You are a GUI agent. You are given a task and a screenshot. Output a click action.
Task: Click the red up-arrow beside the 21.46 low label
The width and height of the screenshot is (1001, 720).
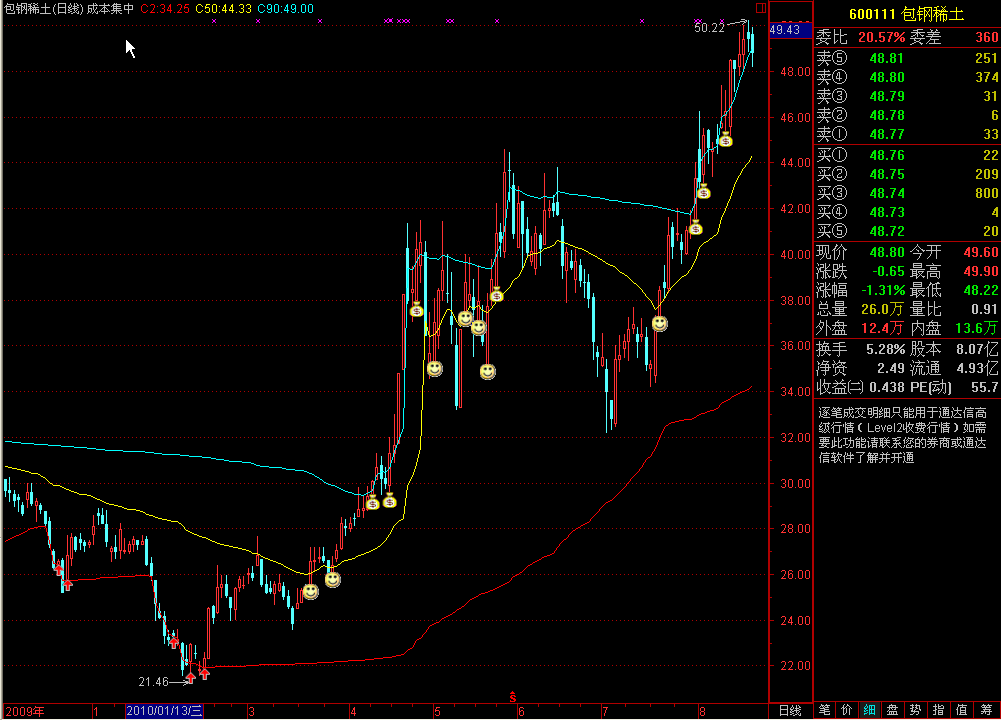(x=190, y=677)
